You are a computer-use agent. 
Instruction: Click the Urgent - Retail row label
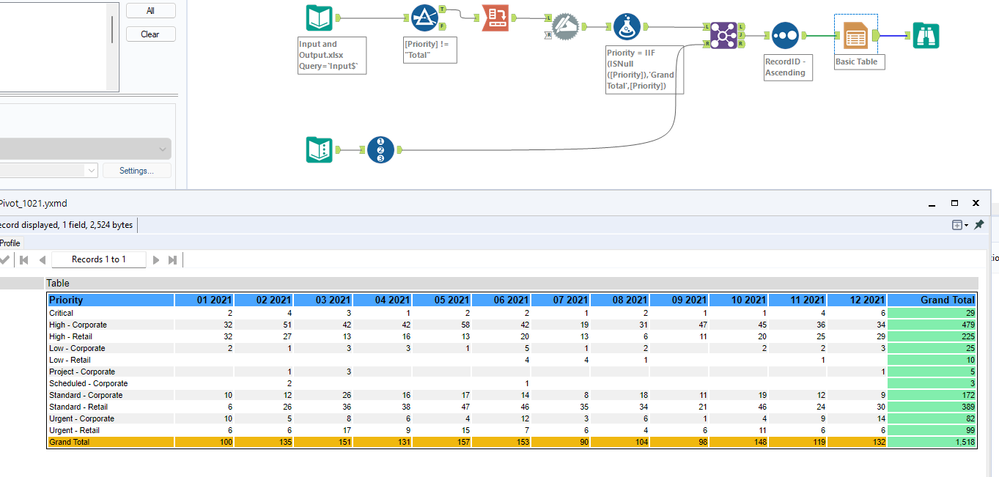(x=76, y=430)
